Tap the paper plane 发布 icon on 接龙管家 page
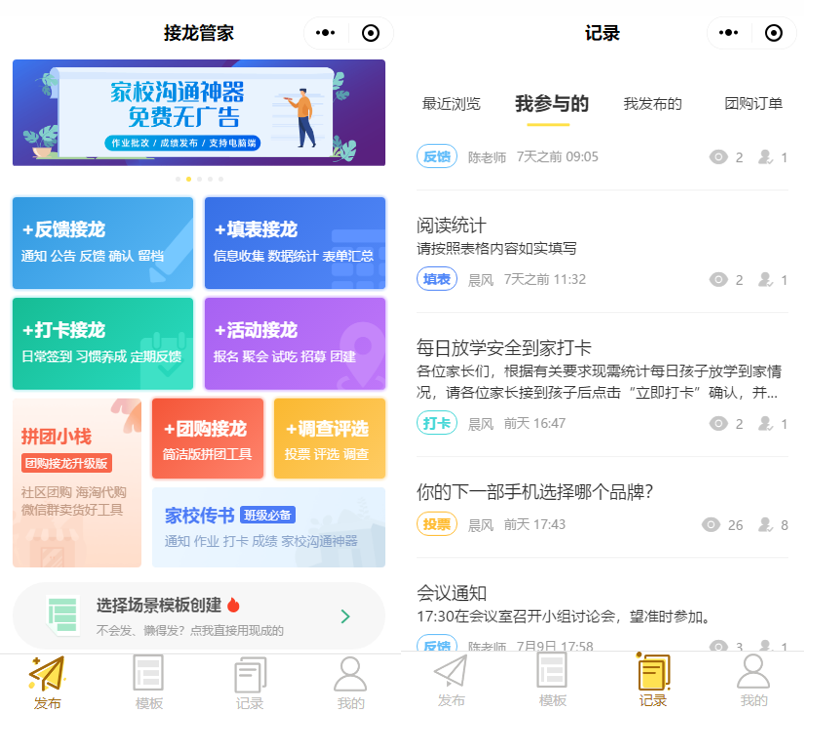The height and width of the screenshot is (732, 817). (x=47, y=674)
